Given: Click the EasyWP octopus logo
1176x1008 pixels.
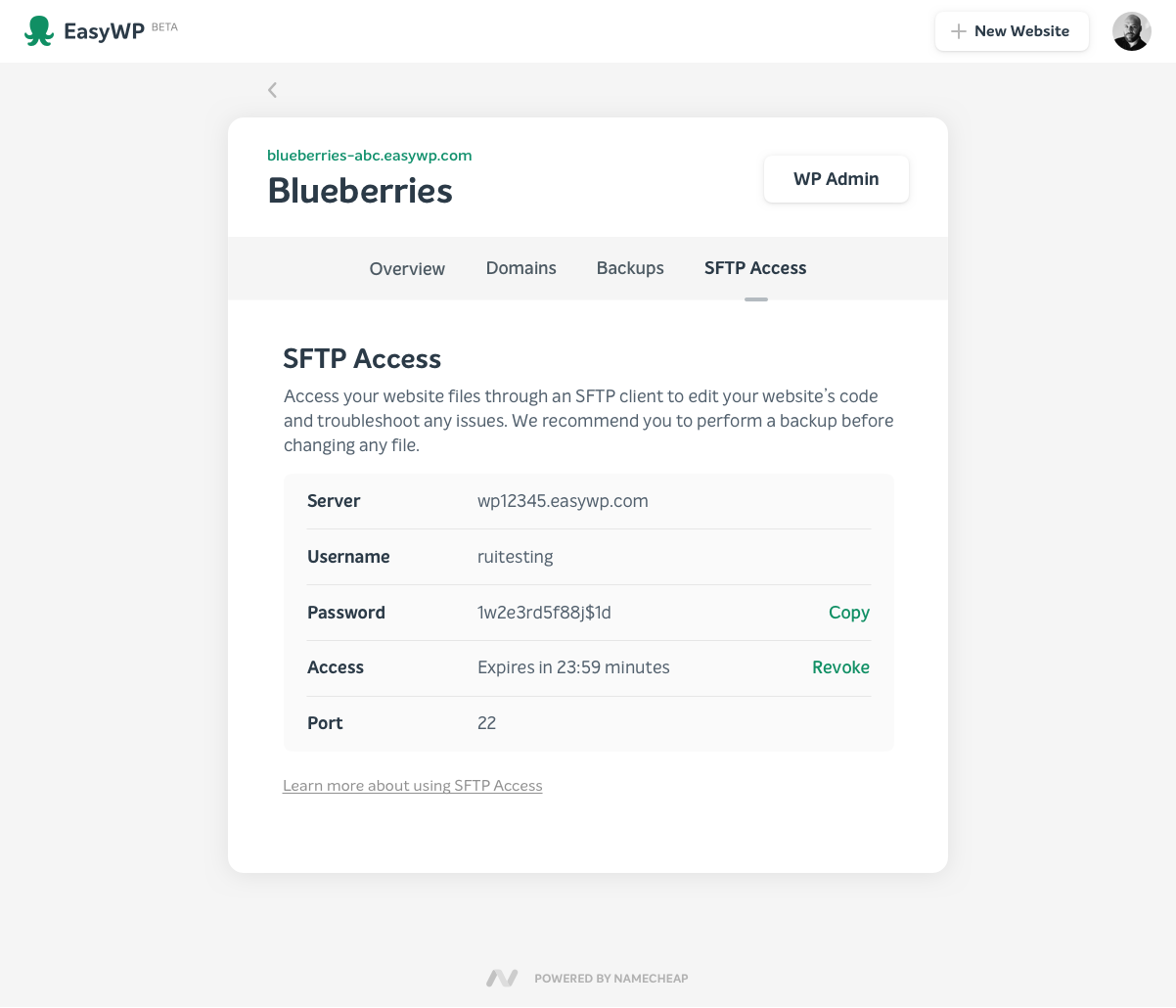Looking at the screenshot, I should [39, 29].
